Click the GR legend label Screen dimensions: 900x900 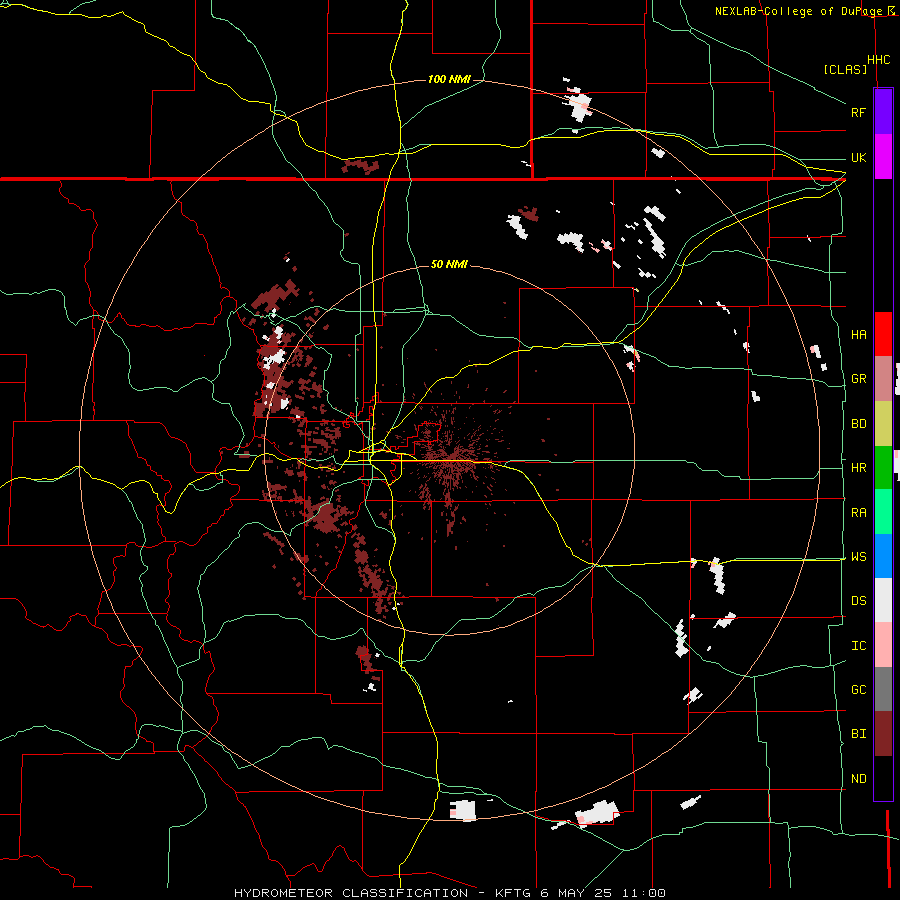coord(858,379)
